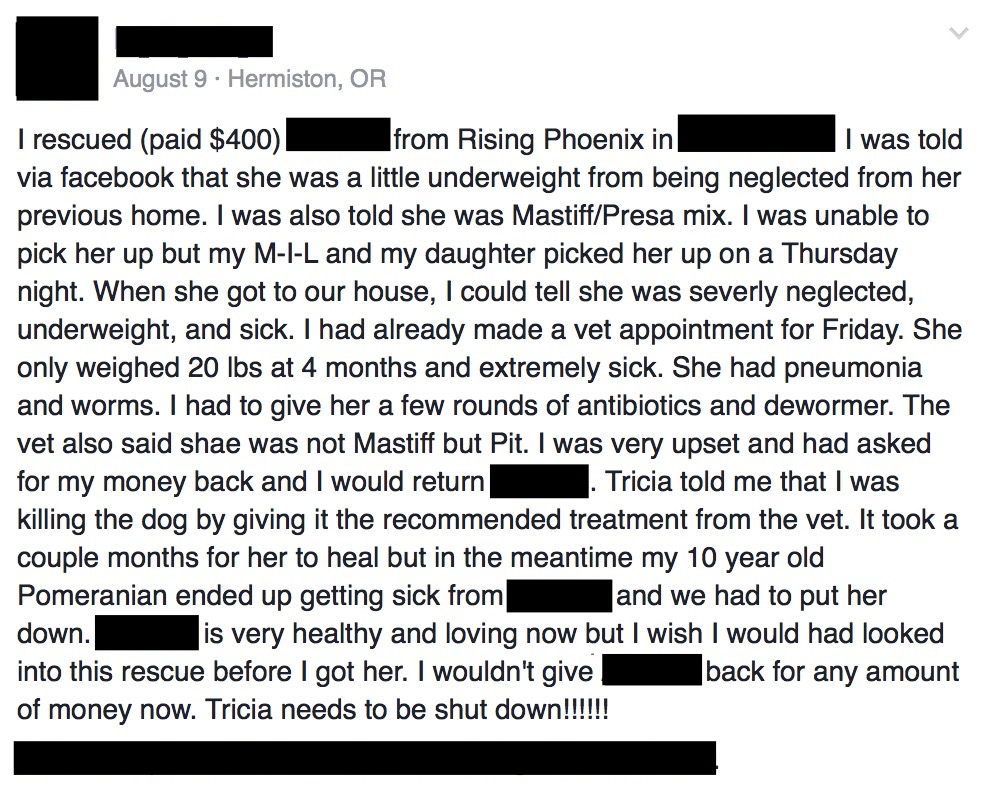Viewport: 991px width, 809px height.
Task: Click the redacted box after "(paid $400)"
Action: point(337,134)
